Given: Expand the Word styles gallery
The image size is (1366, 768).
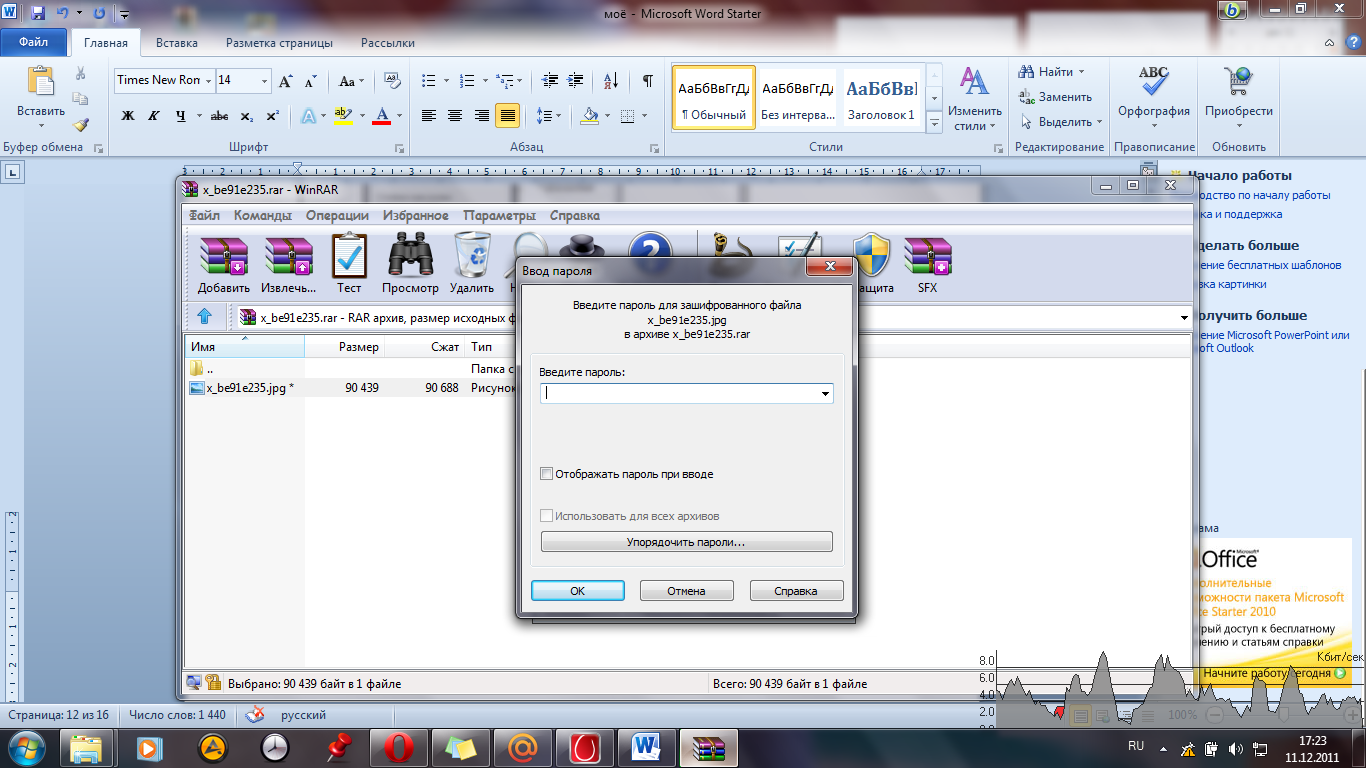Looking at the screenshot, I should 934,123.
